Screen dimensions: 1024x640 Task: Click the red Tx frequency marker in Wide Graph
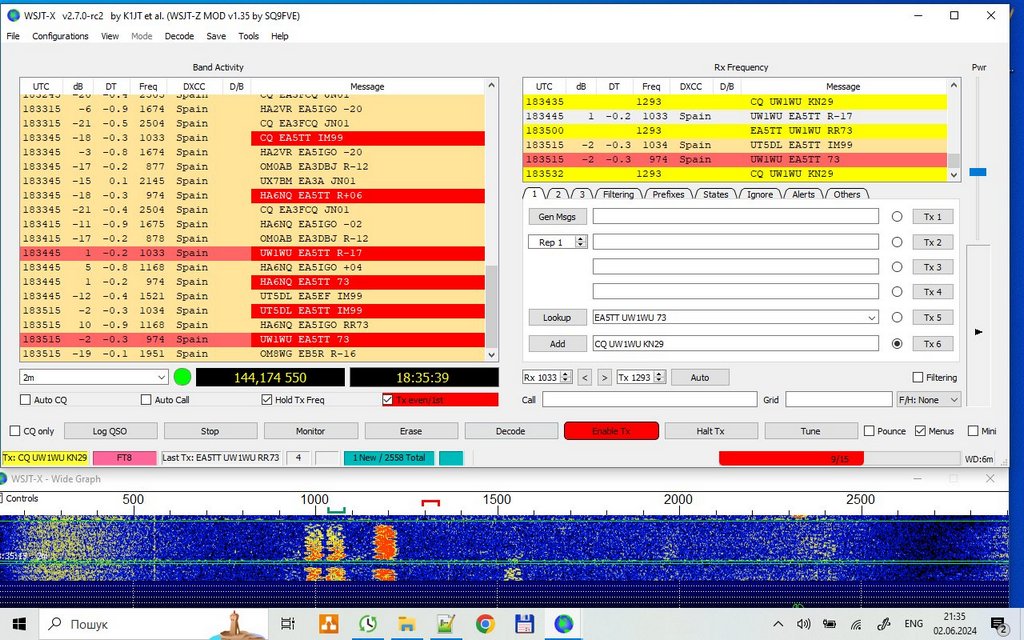pos(430,503)
